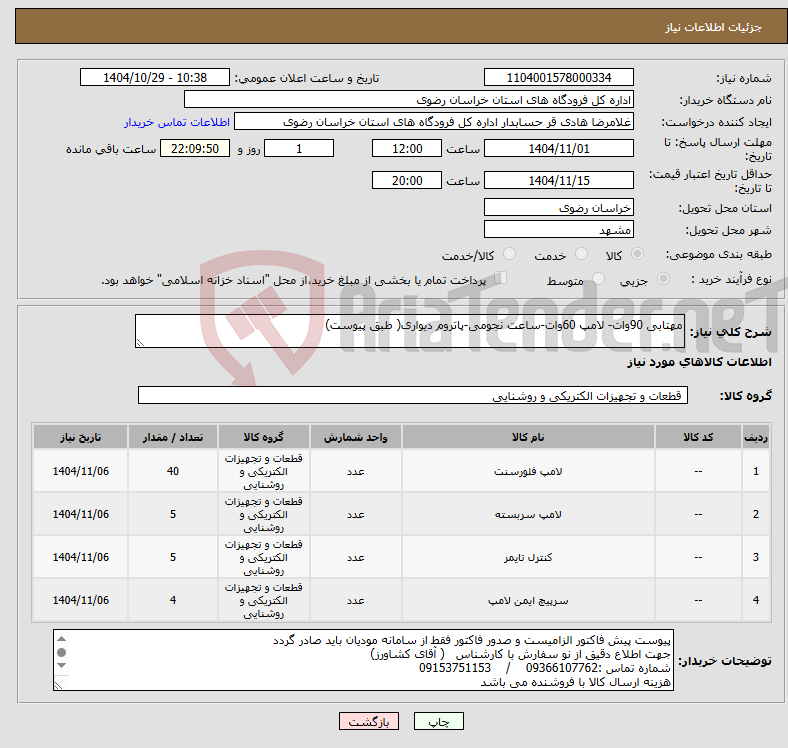The width and height of the screenshot is (788, 748).
Task: Click item name لامپ فلورسنت
Action: 528,472
